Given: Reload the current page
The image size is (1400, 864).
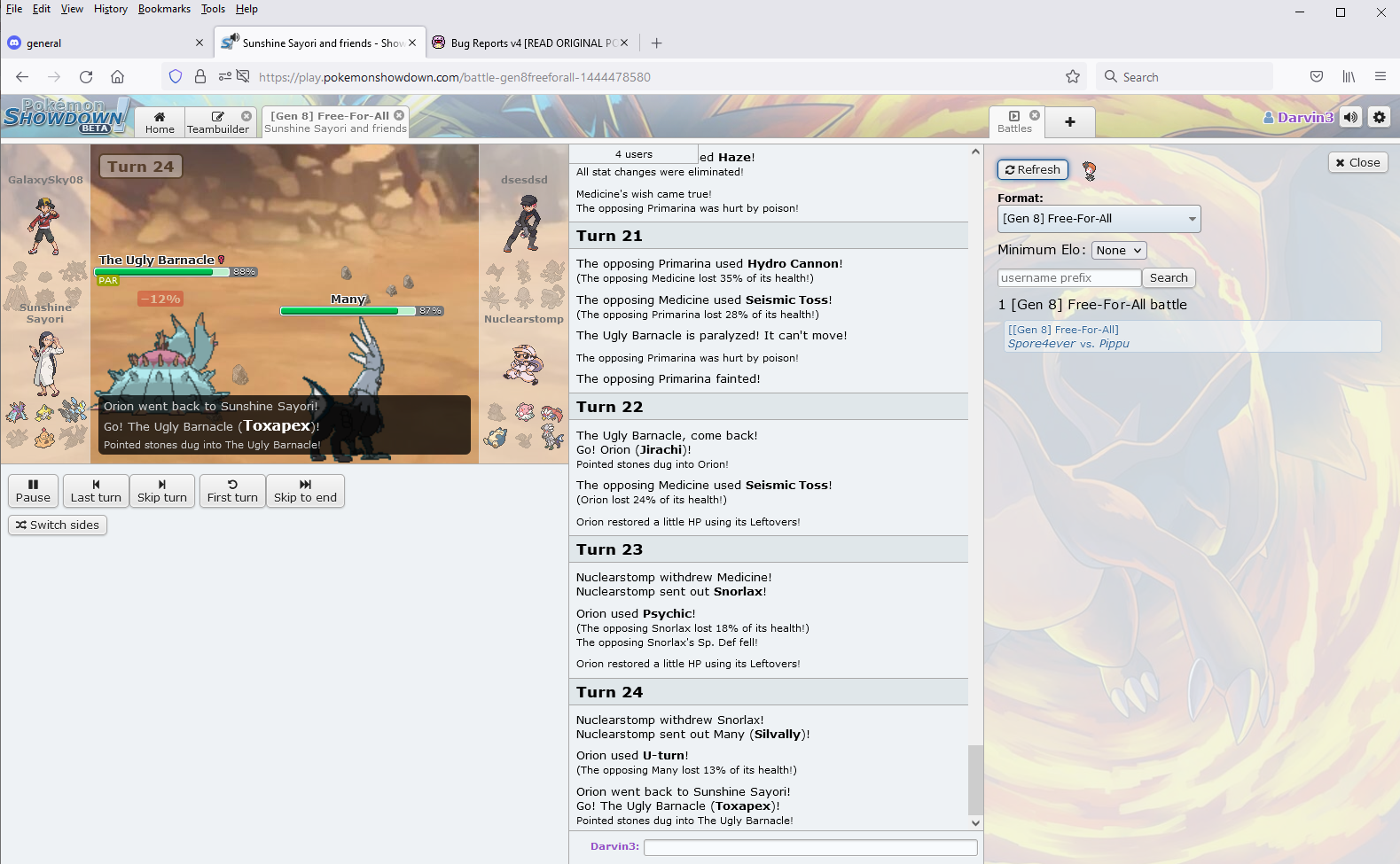Looking at the screenshot, I should 86,77.
